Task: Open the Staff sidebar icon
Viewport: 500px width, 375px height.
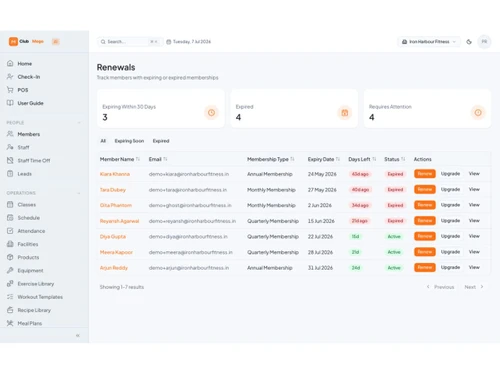Action: pyautogui.click(x=10, y=147)
